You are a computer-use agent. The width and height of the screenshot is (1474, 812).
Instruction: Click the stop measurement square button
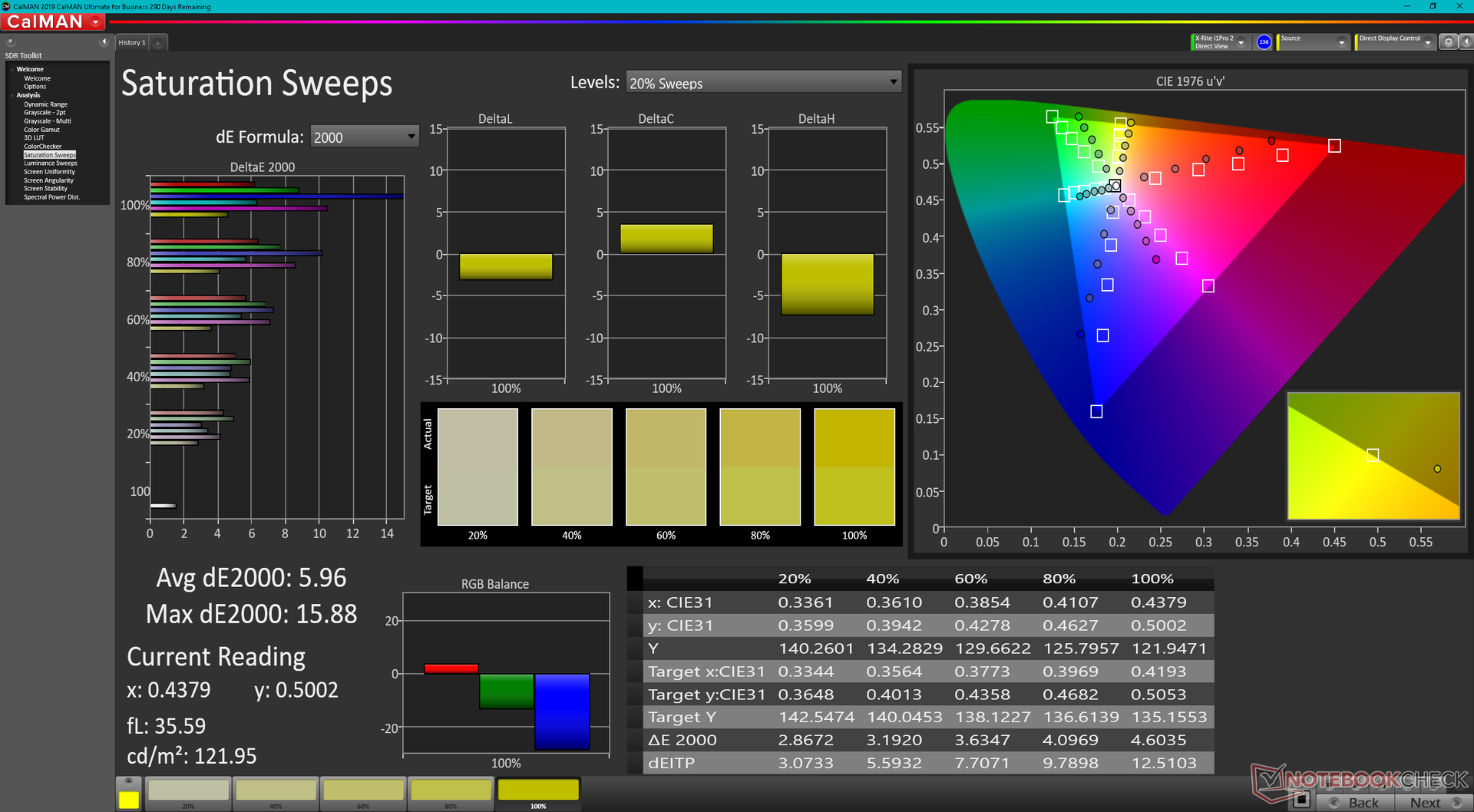coord(1300,800)
